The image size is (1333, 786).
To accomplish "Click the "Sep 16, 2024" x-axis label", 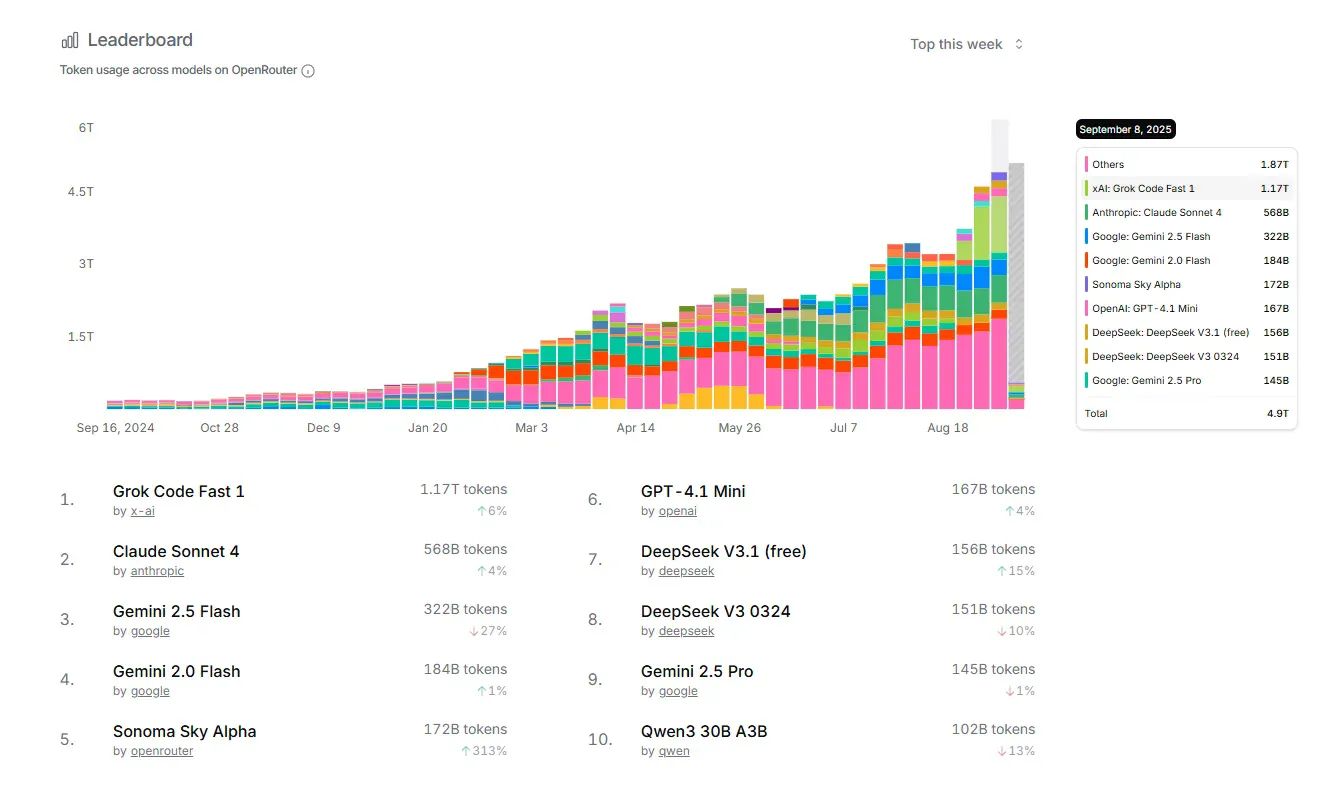I will (x=116, y=428).
